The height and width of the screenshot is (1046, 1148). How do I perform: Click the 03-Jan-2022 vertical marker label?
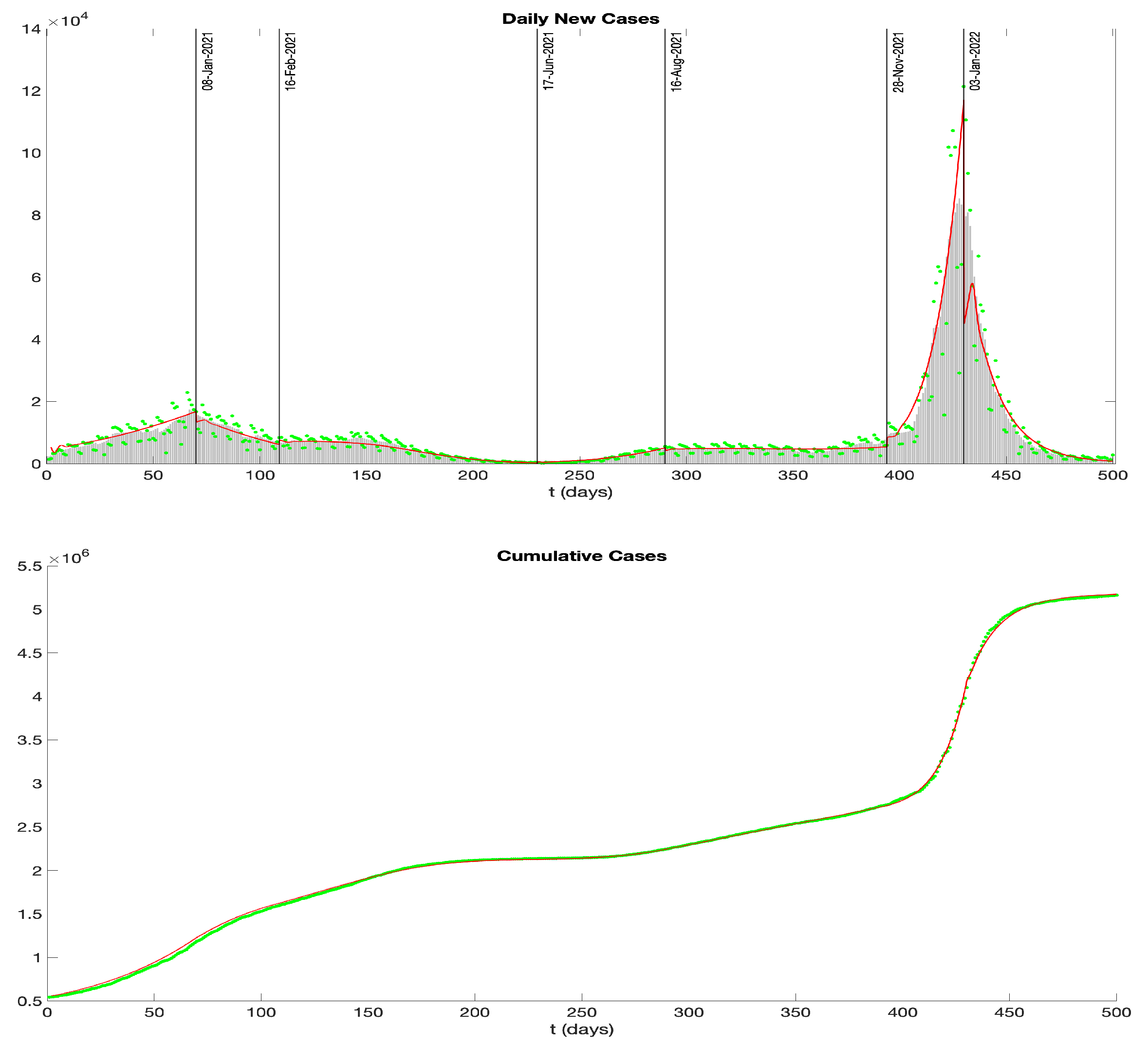click(975, 61)
